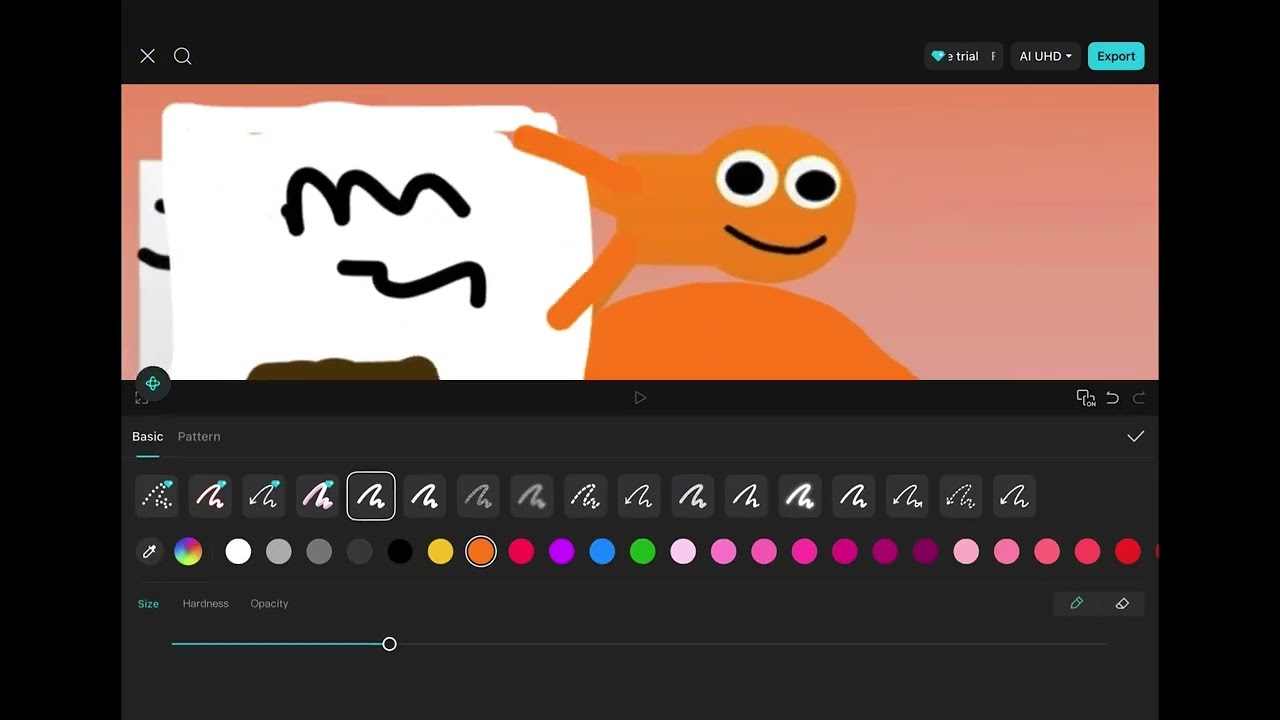
Task: Tap the Export button
Action: (x=1116, y=56)
